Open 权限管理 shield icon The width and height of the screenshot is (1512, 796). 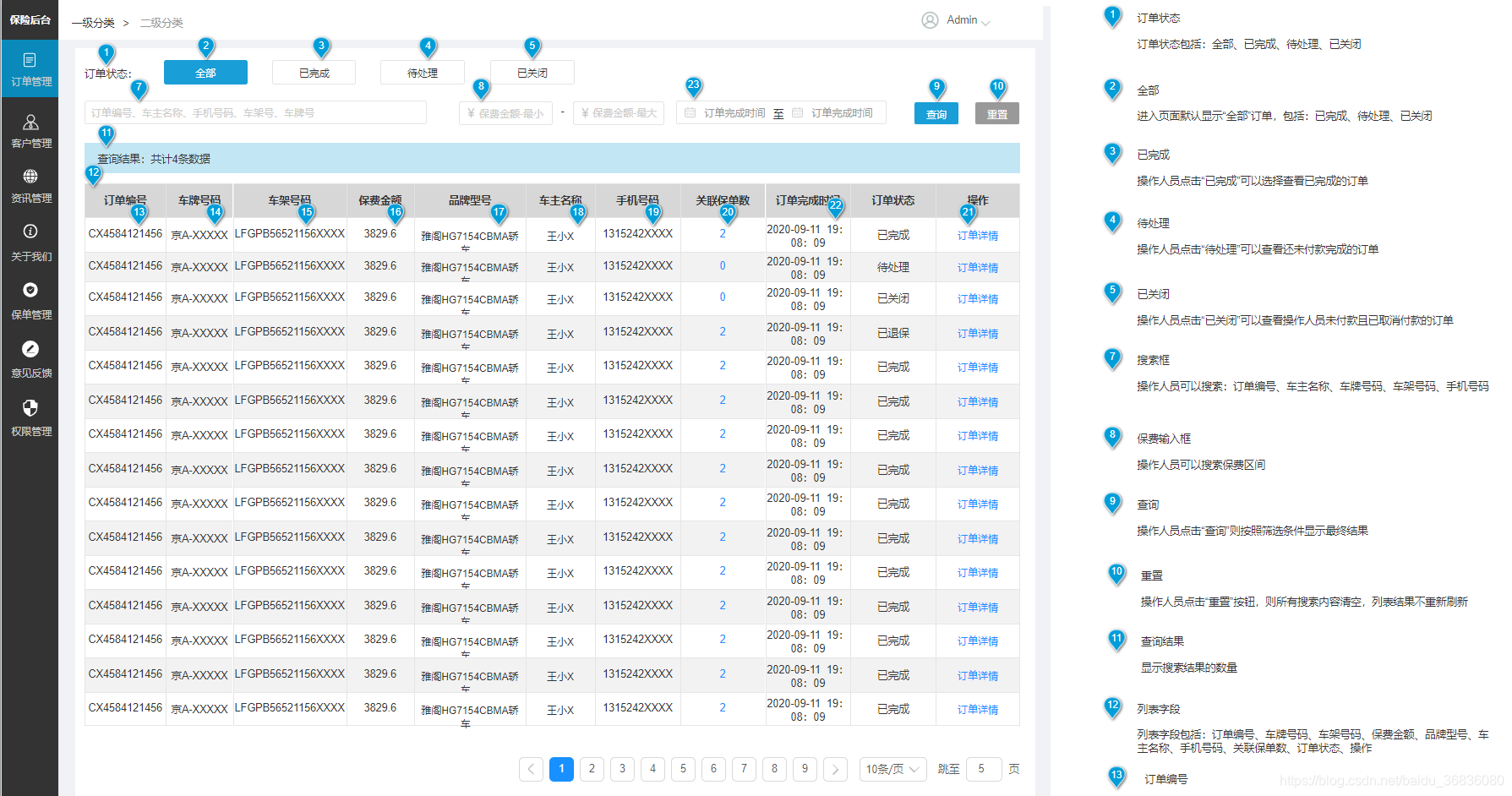point(30,409)
